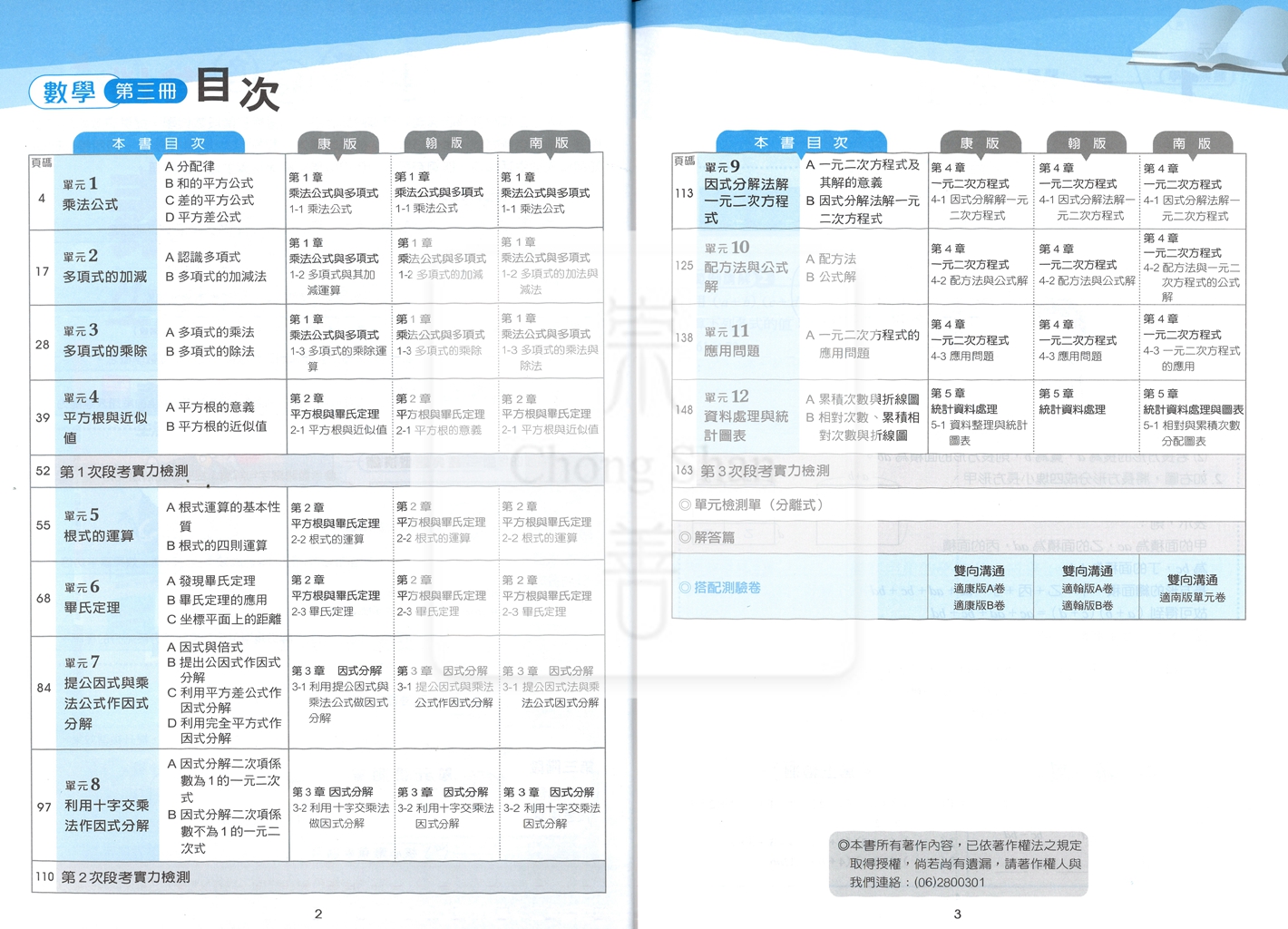The width and height of the screenshot is (1288, 929).
Task: Click the bottom page number 3
Action: coord(957,914)
